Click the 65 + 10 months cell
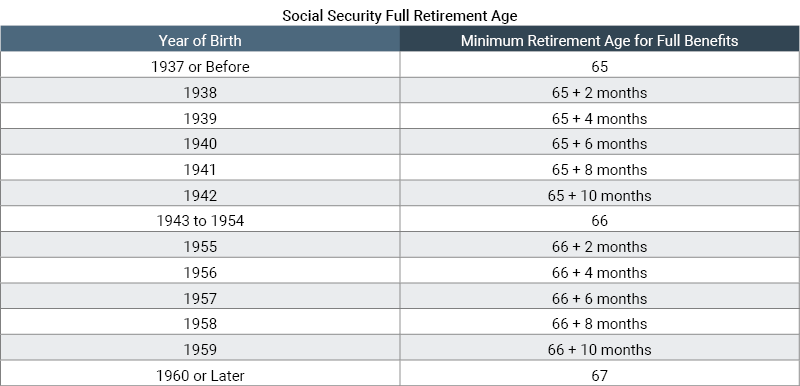This screenshot has height=386, width=800. pyautogui.click(x=599, y=195)
